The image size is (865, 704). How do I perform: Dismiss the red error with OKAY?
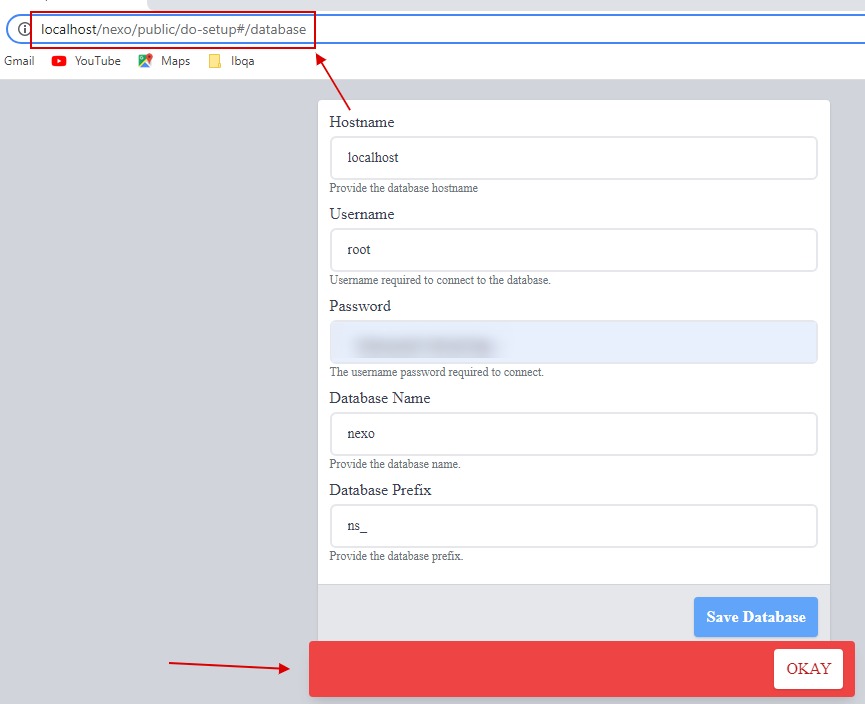[808, 669]
